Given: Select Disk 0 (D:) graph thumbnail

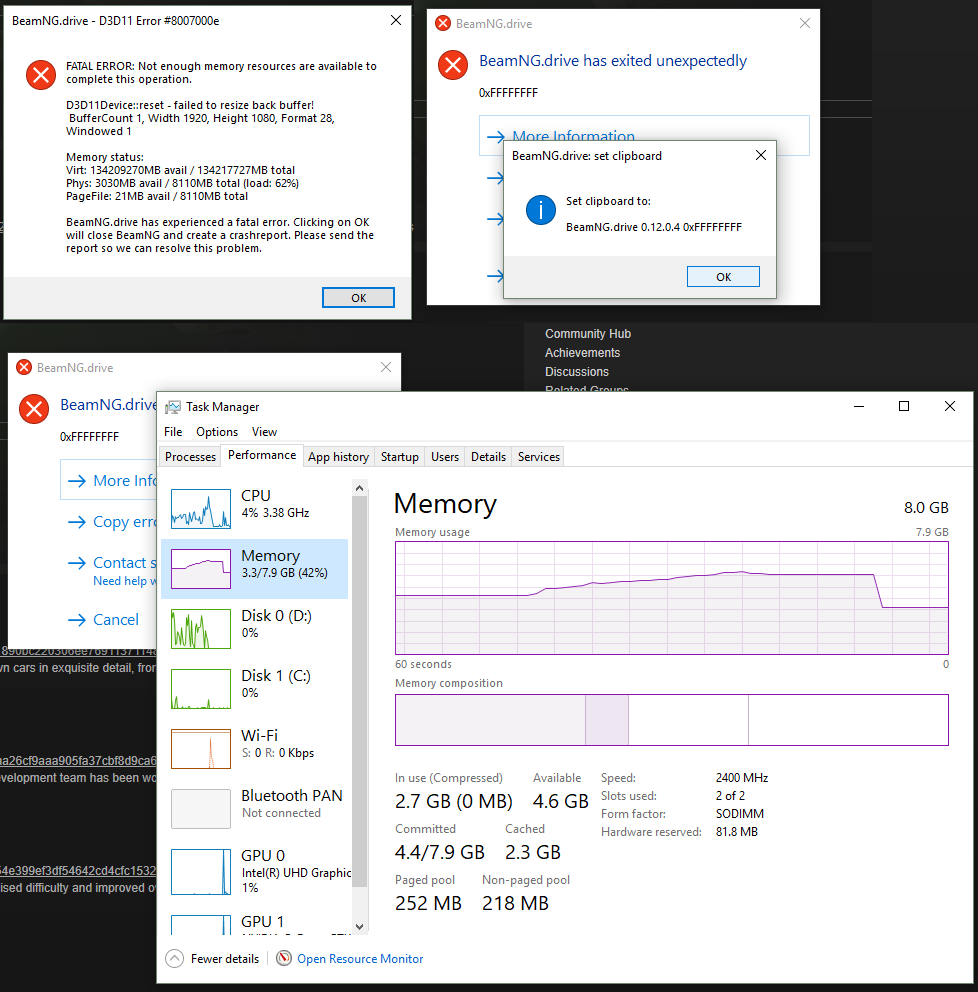Looking at the screenshot, I should click(x=201, y=629).
